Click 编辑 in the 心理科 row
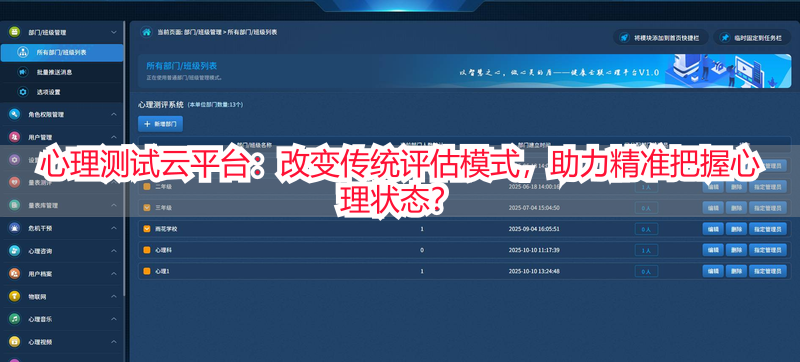This screenshot has height=362, width=800. [x=713, y=250]
